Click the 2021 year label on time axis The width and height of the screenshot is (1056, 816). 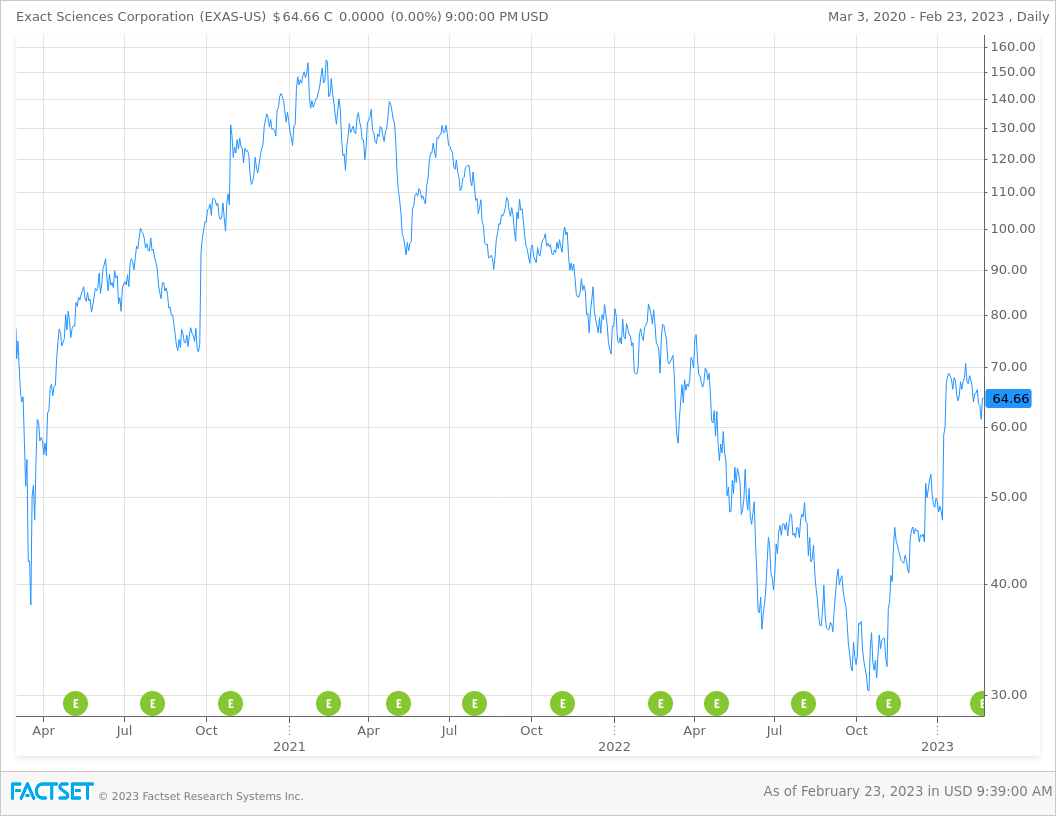pos(289,746)
